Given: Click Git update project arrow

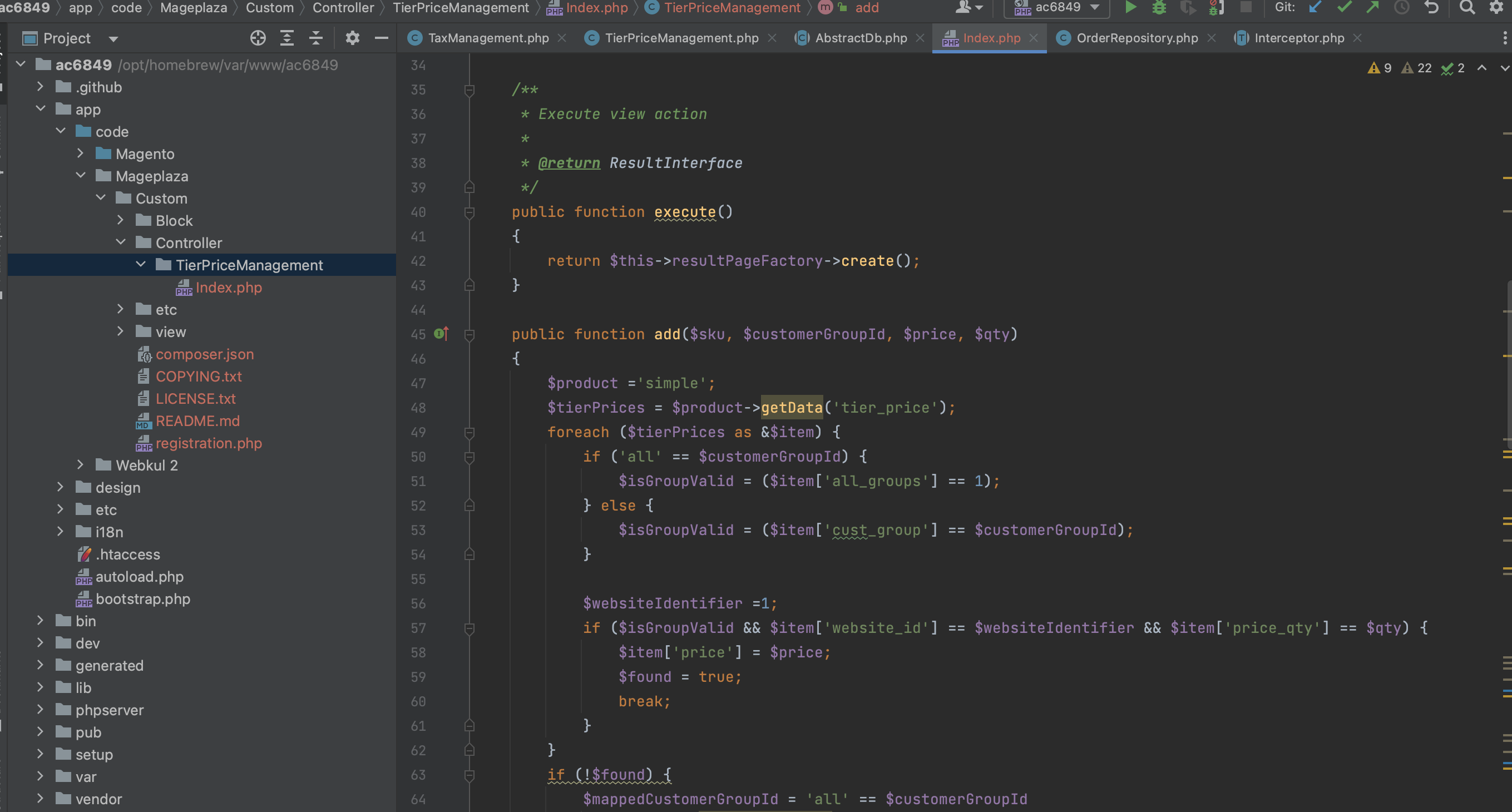Looking at the screenshot, I should click(1316, 8).
